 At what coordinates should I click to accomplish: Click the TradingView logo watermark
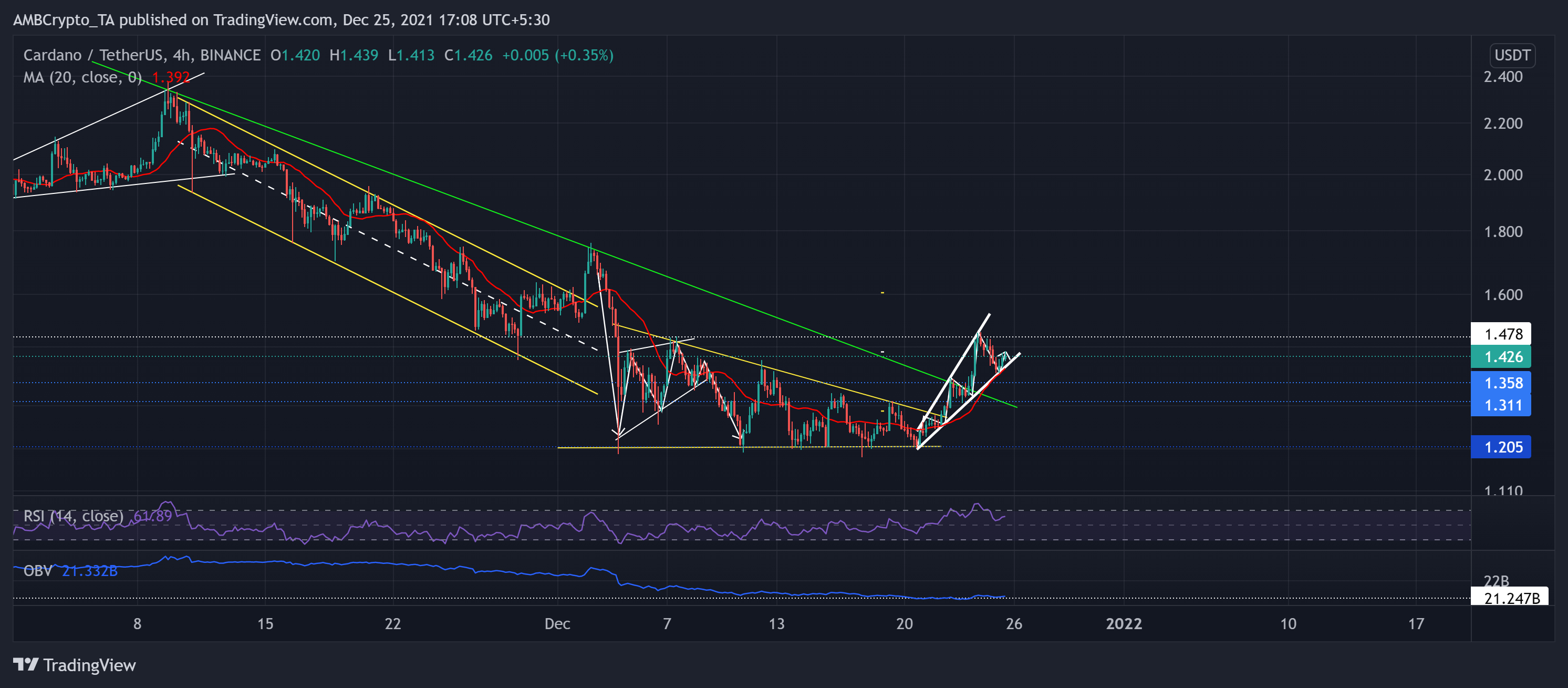[74, 665]
